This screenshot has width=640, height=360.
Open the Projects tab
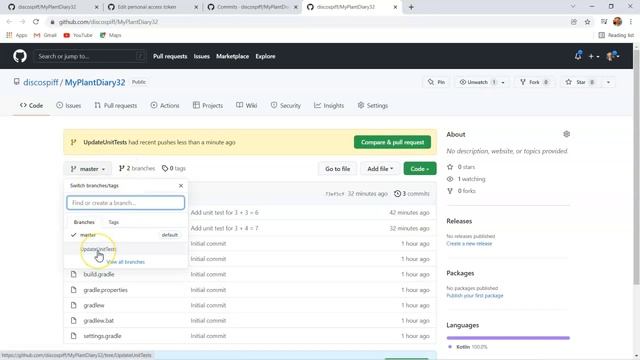coord(208,105)
